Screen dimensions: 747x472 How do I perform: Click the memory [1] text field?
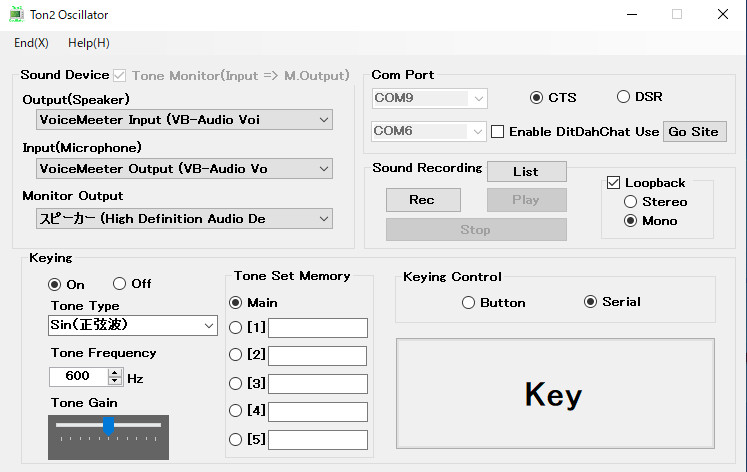(x=318, y=328)
